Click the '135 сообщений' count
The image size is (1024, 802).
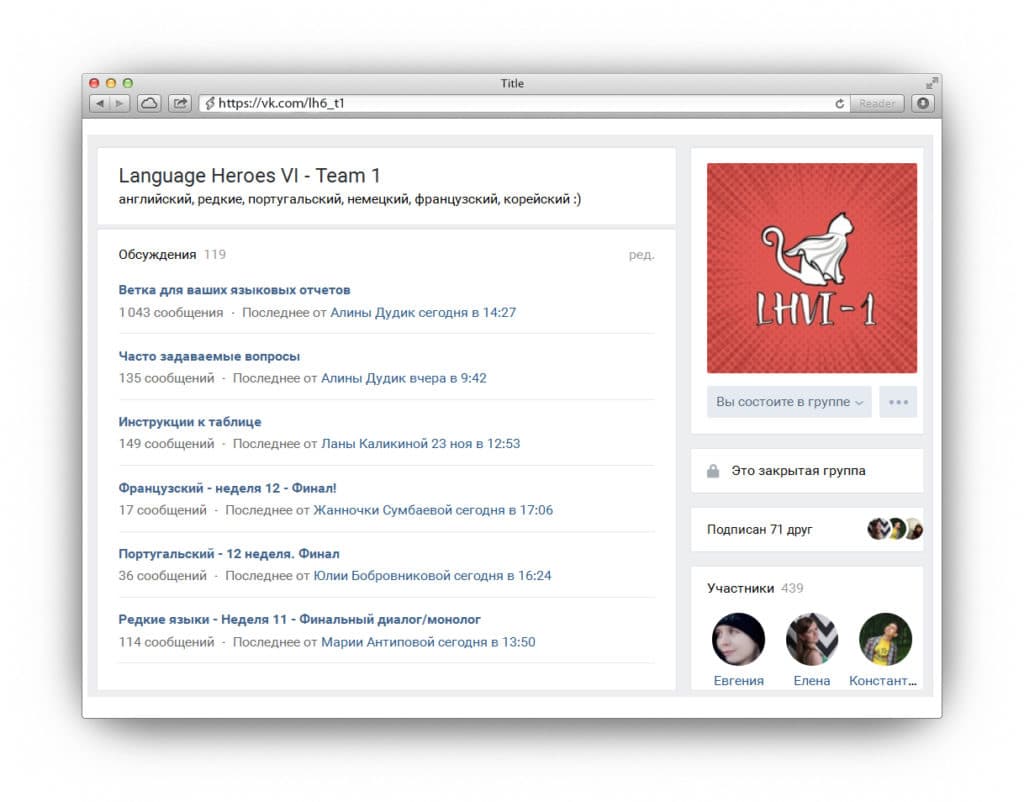[167, 378]
